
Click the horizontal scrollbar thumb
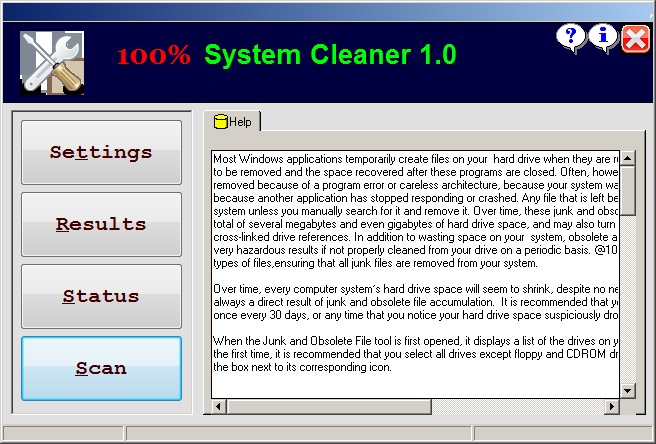(x=329, y=406)
